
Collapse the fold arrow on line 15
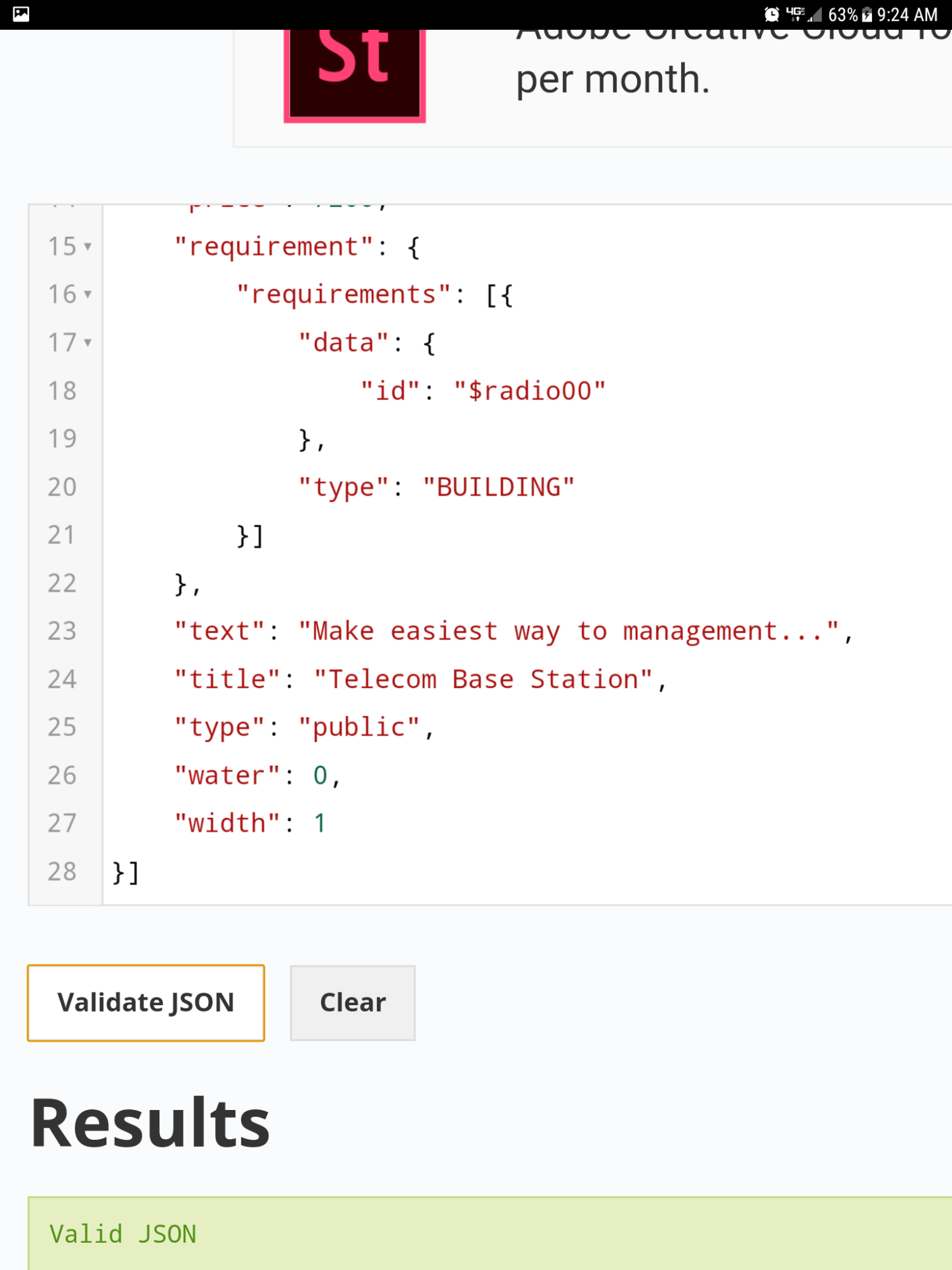tap(88, 246)
